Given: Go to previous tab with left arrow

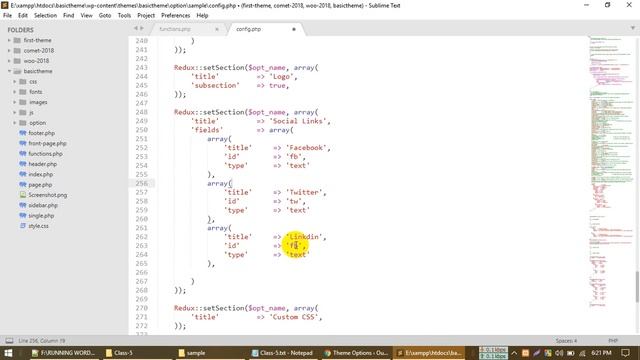Looking at the screenshot, I should pyautogui.click(x=136, y=28).
